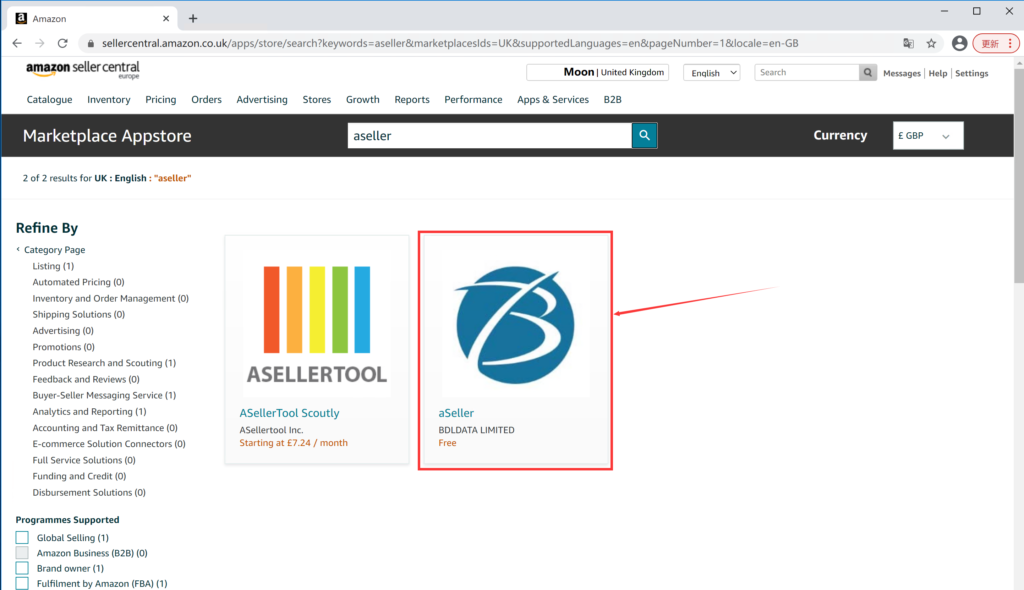Tick the Amazon Business (B2B) checkbox
Image resolution: width=1024 pixels, height=590 pixels.
22,553
